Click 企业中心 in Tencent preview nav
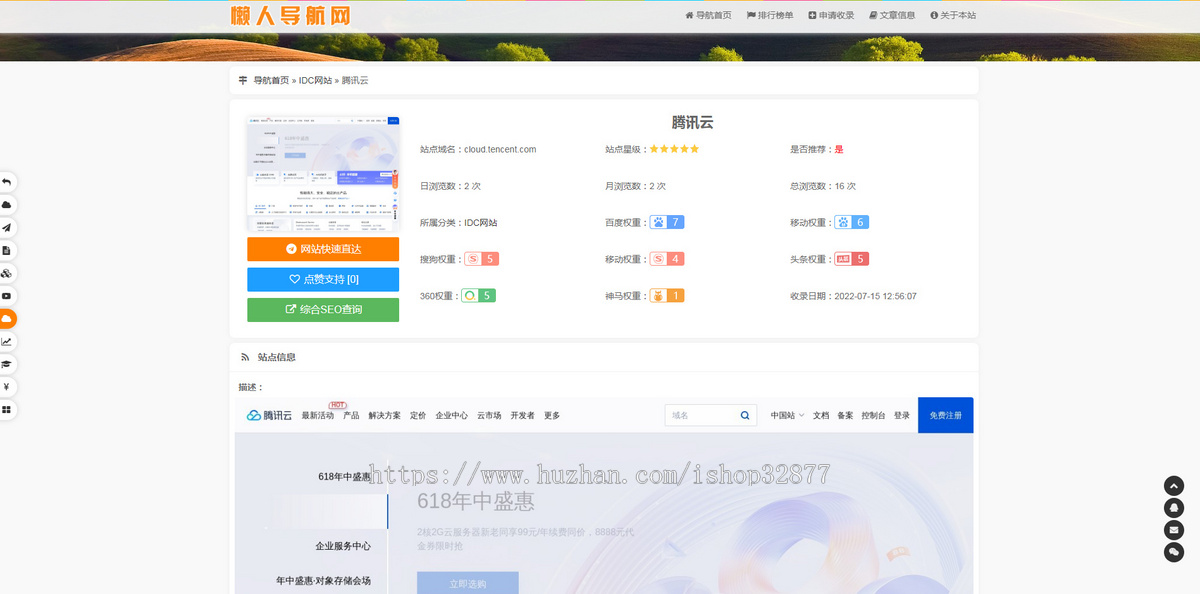 [x=452, y=415]
